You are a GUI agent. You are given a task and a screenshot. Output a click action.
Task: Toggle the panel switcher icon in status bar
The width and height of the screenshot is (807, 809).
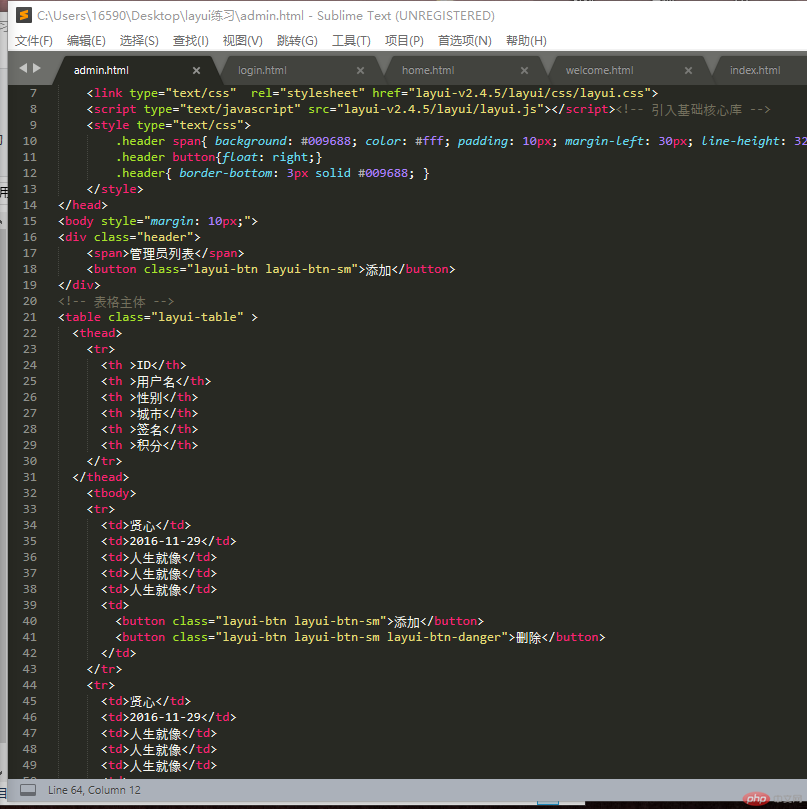point(28,790)
